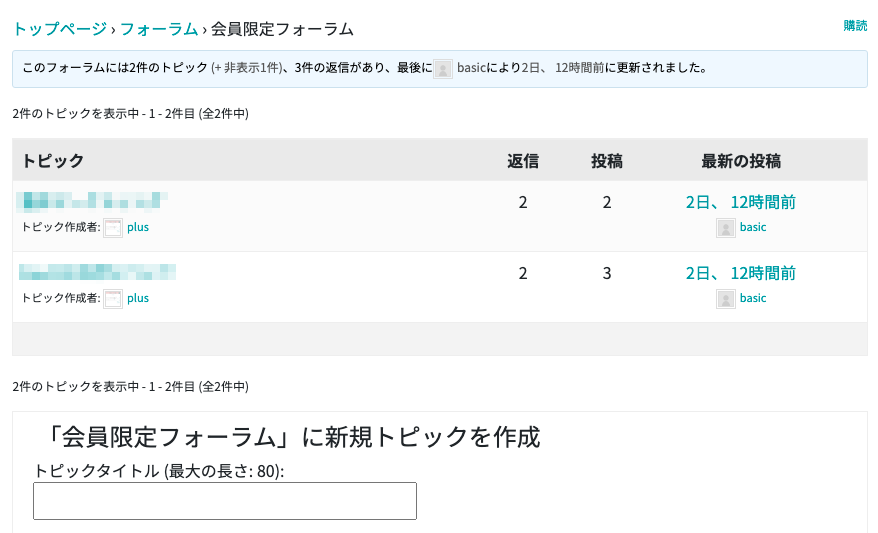Open first topic's latest post time link
Viewport: 878px width, 533px height.
pos(740,202)
